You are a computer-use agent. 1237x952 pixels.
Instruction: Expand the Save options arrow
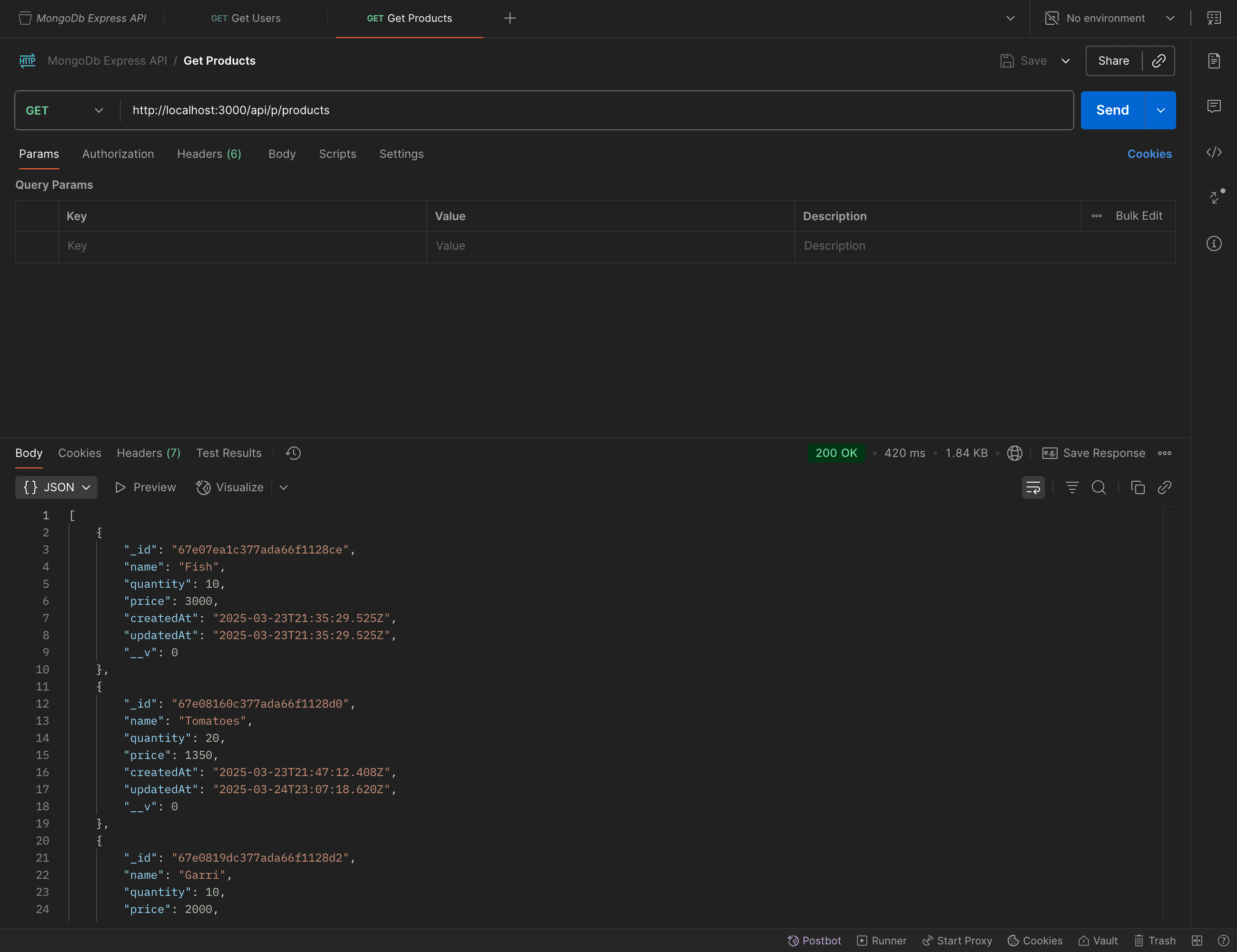1065,60
